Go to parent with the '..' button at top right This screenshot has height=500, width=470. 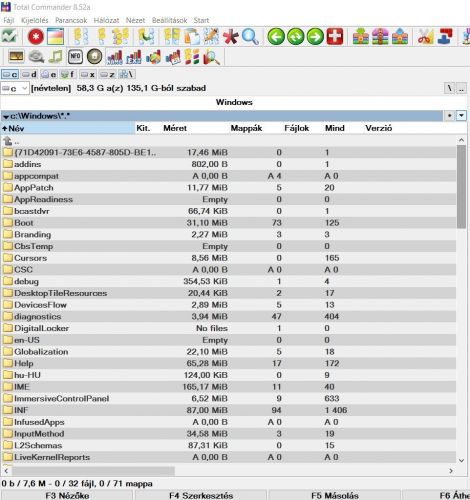(x=461, y=88)
